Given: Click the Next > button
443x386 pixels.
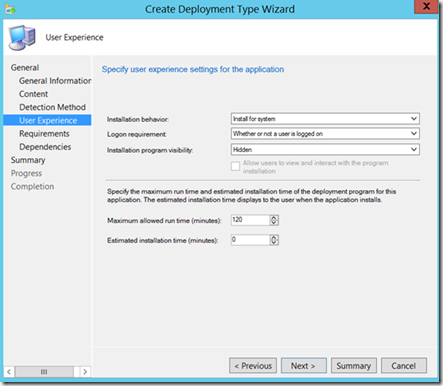Looking at the screenshot, I should click(x=304, y=366).
